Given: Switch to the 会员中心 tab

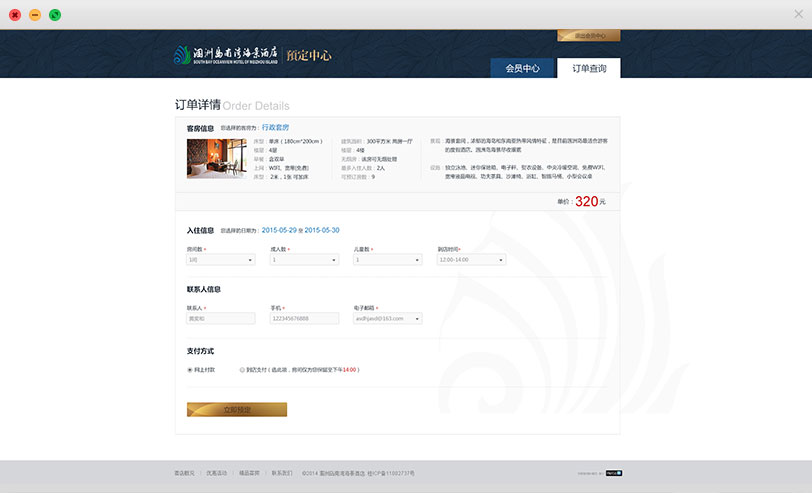Looking at the screenshot, I should click(x=522, y=68).
